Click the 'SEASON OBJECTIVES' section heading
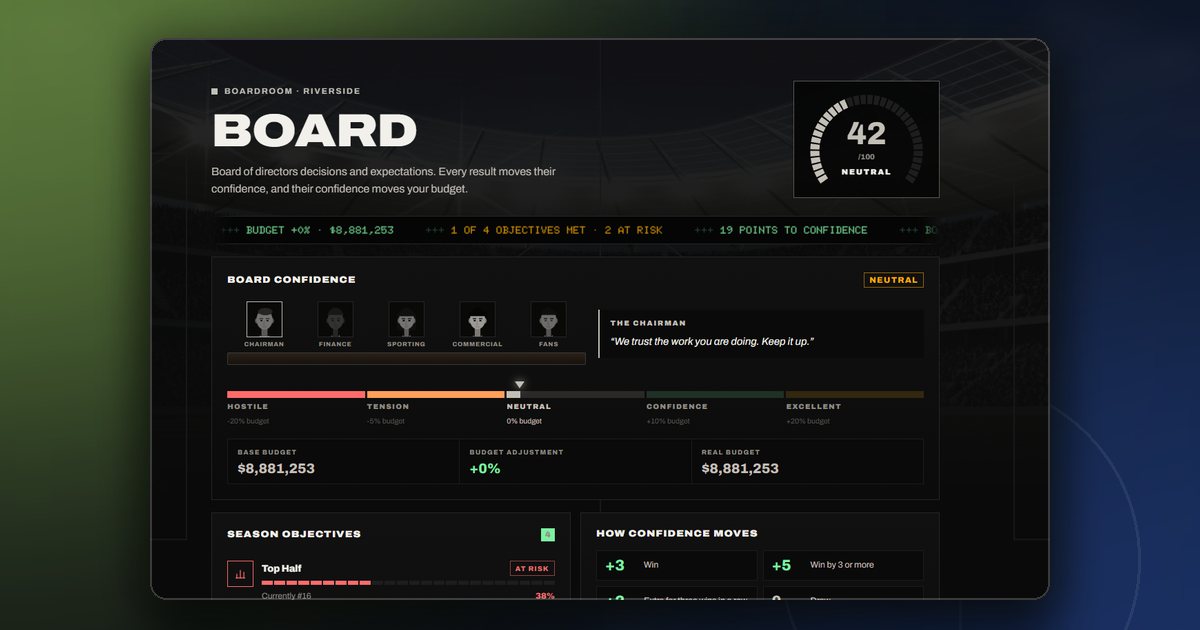This screenshot has height=630, width=1200. (294, 534)
